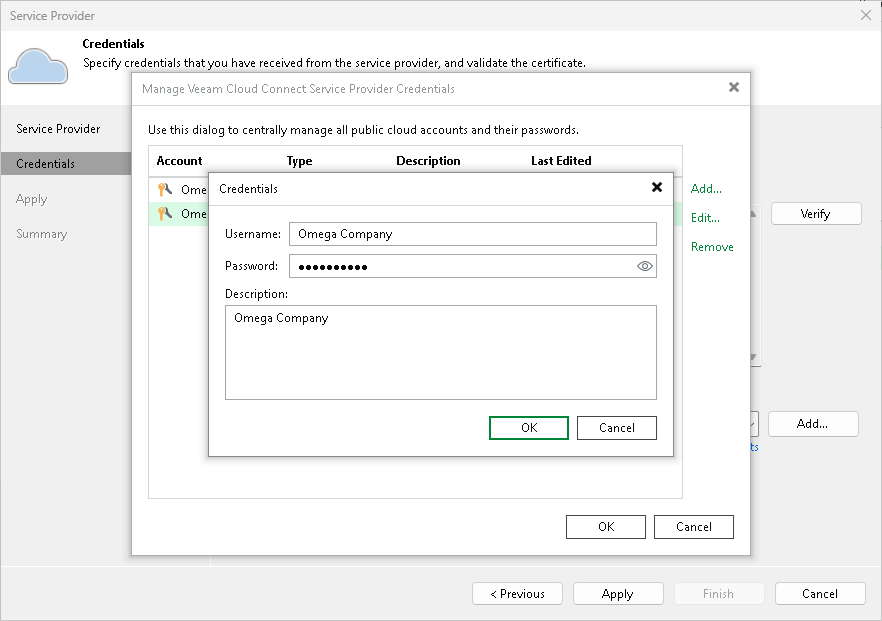The width and height of the screenshot is (882, 621).
Task: Click the Edit... link
Action: pyautogui.click(x=705, y=217)
